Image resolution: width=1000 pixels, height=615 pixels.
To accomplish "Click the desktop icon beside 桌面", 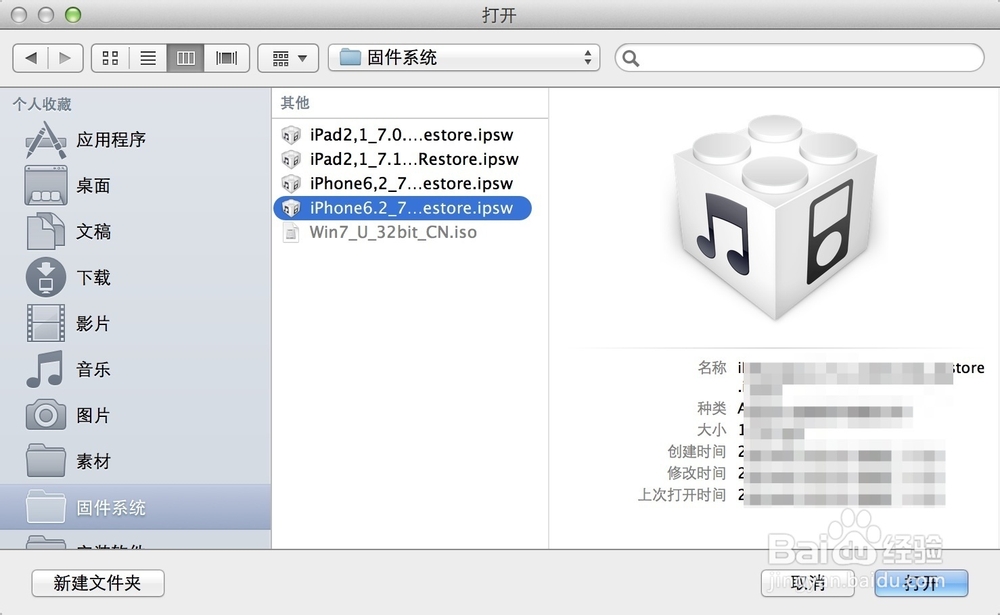I will pyautogui.click(x=45, y=186).
